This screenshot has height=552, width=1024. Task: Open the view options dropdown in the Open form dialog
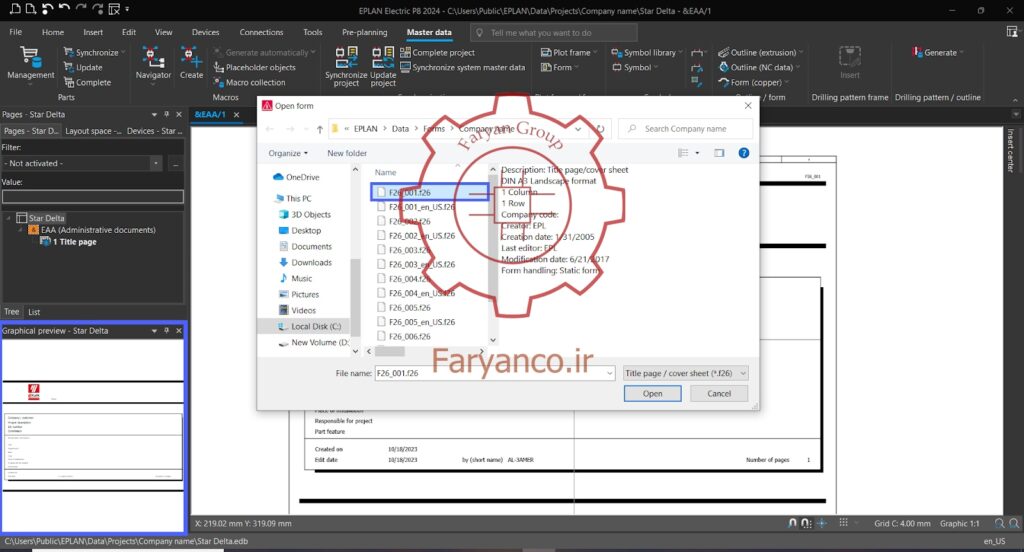click(x=697, y=153)
